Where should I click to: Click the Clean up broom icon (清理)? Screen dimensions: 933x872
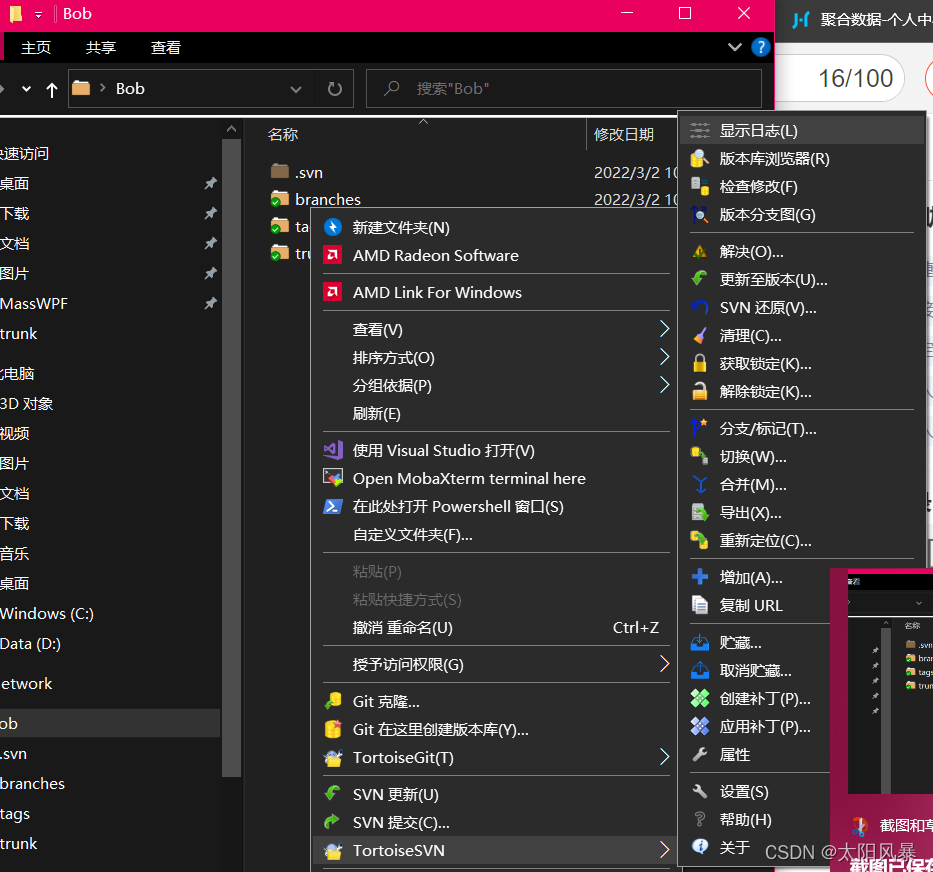(700, 336)
